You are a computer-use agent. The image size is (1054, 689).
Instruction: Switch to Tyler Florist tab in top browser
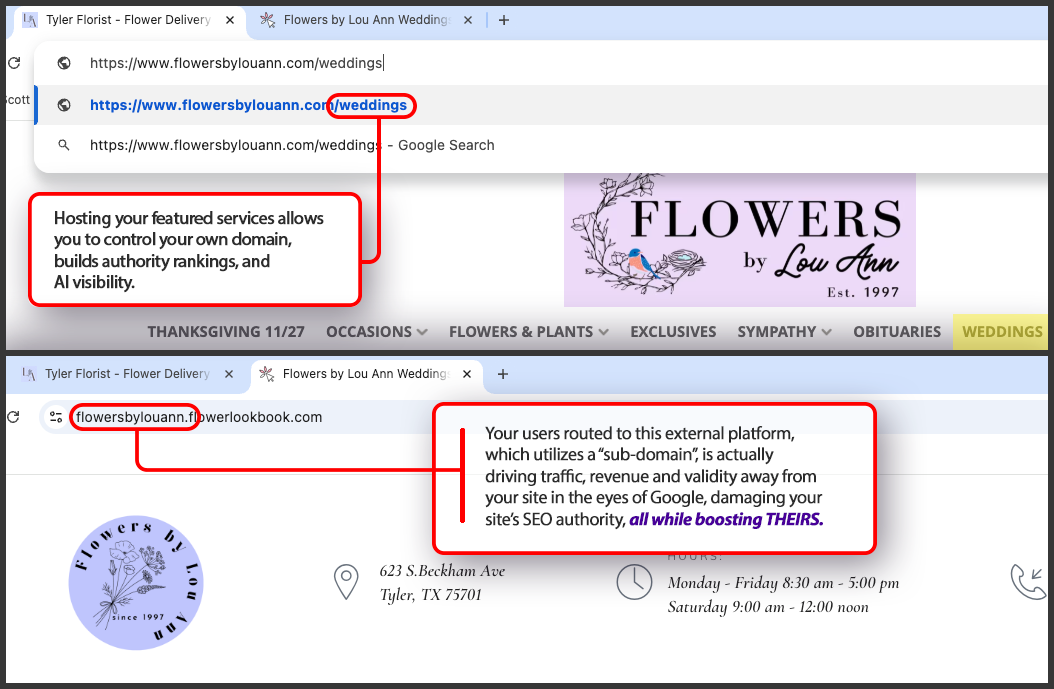pyautogui.click(x=128, y=20)
